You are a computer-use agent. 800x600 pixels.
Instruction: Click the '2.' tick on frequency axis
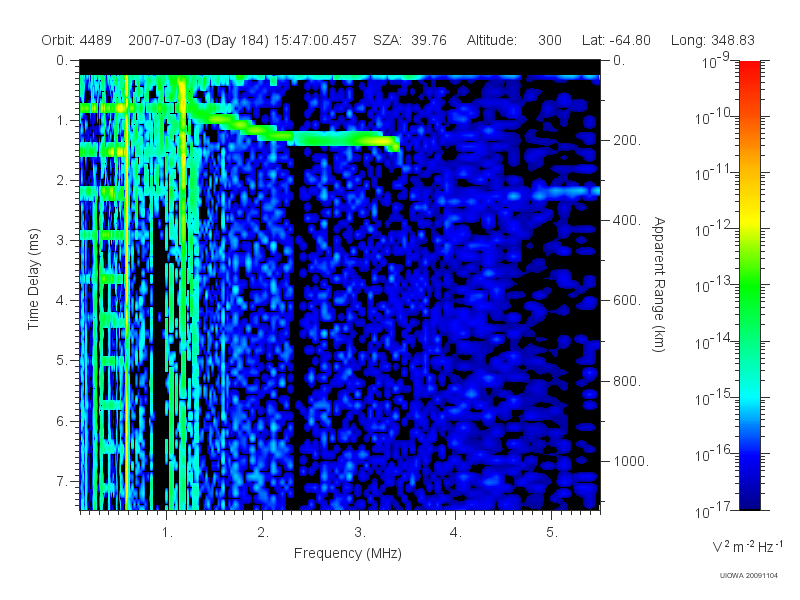(x=263, y=533)
